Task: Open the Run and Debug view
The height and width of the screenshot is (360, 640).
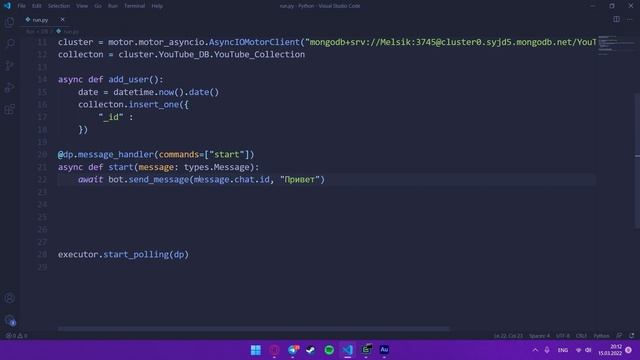Action: (10, 87)
